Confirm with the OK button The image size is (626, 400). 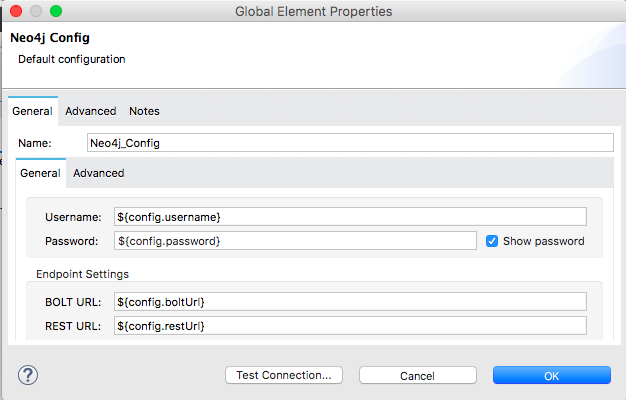[x=551, y=375]
